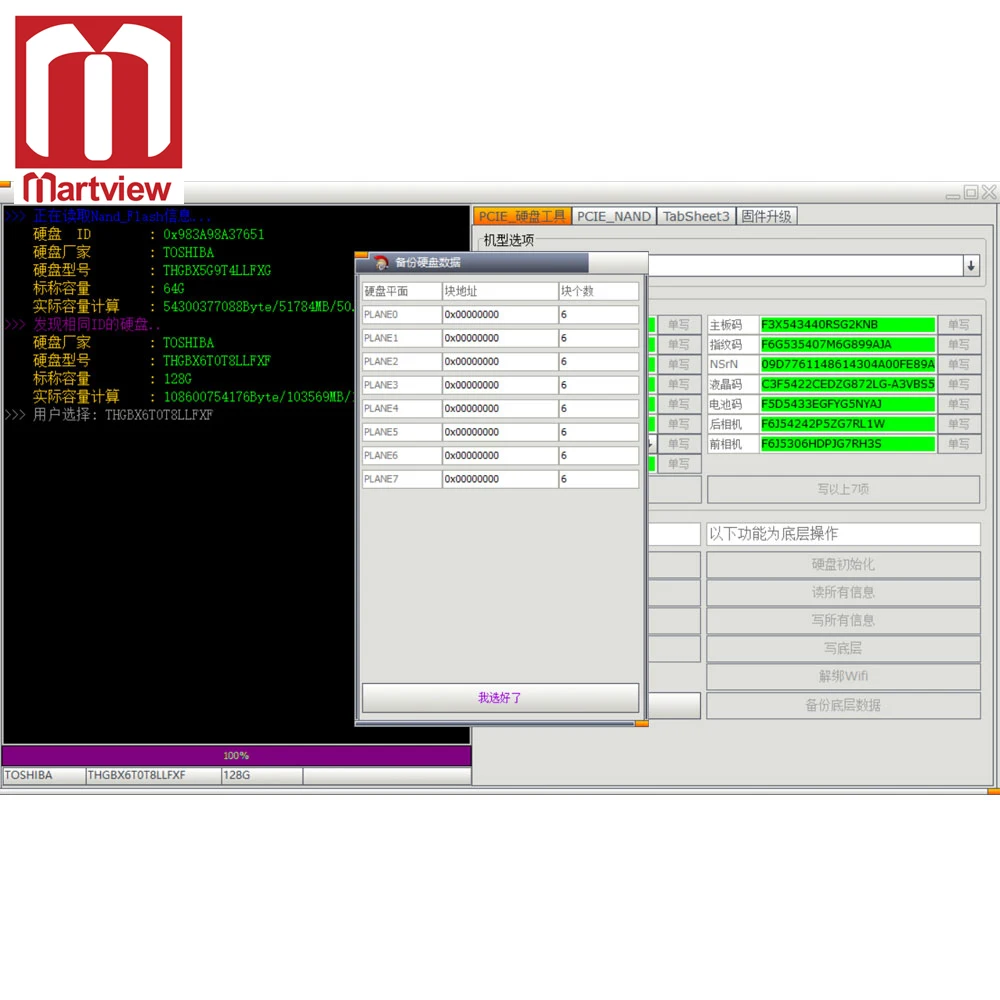Edit the 前相机 value field
Image resolution: width=1000 pixels, height=1000 pixels.
pyautogui.click(x=848, y=443)
